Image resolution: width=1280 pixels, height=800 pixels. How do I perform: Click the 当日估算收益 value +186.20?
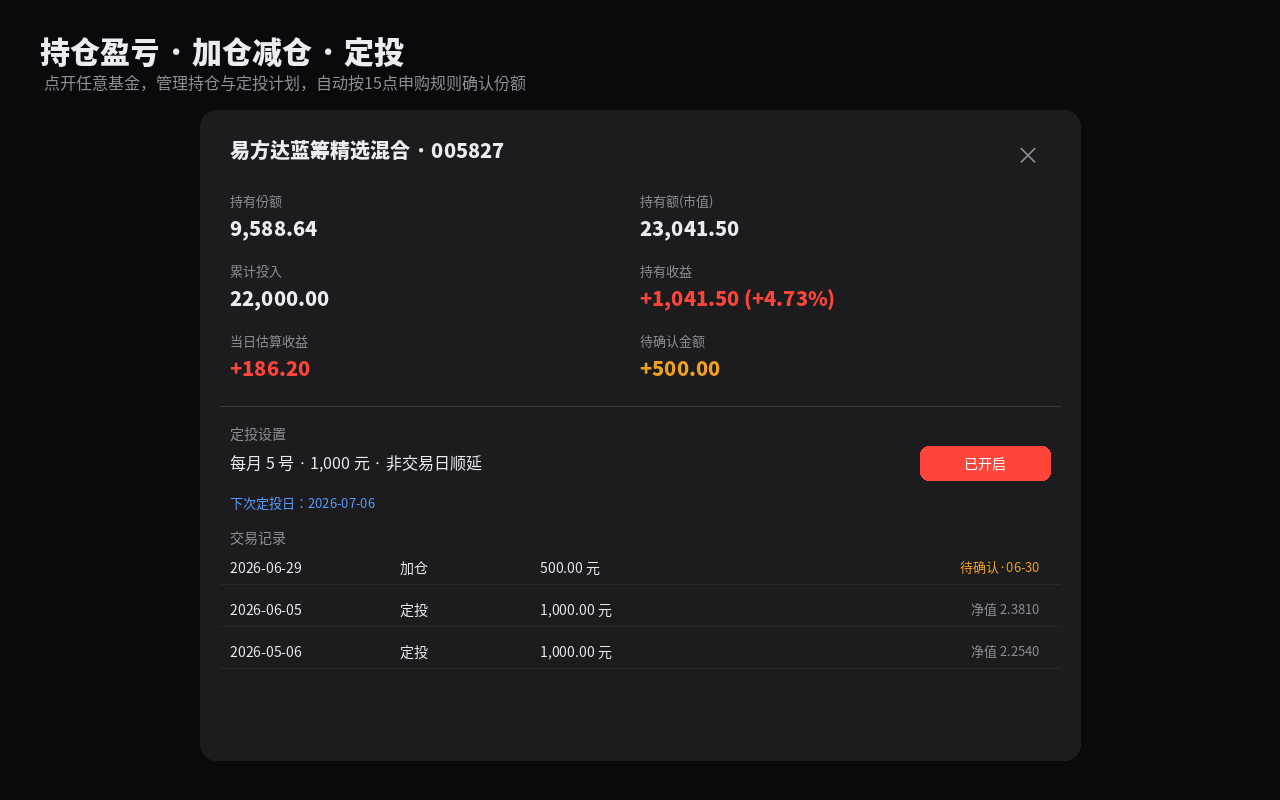270,368
